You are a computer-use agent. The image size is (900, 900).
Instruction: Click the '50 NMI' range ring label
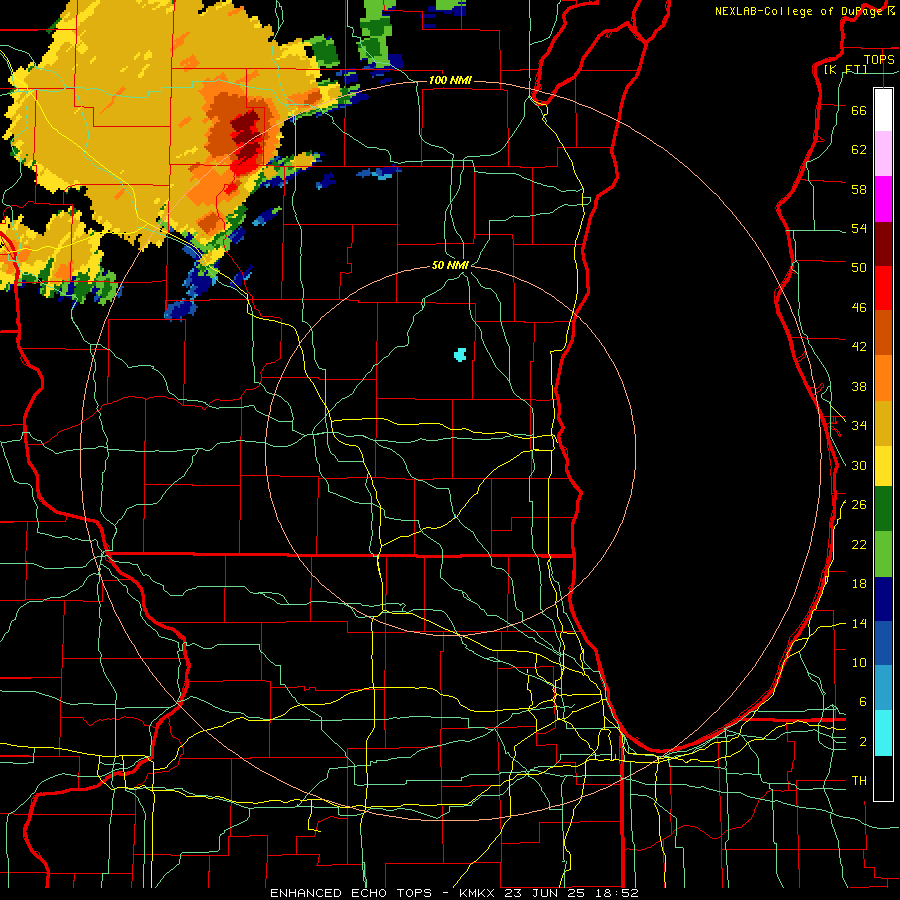(x=450, y=265)
